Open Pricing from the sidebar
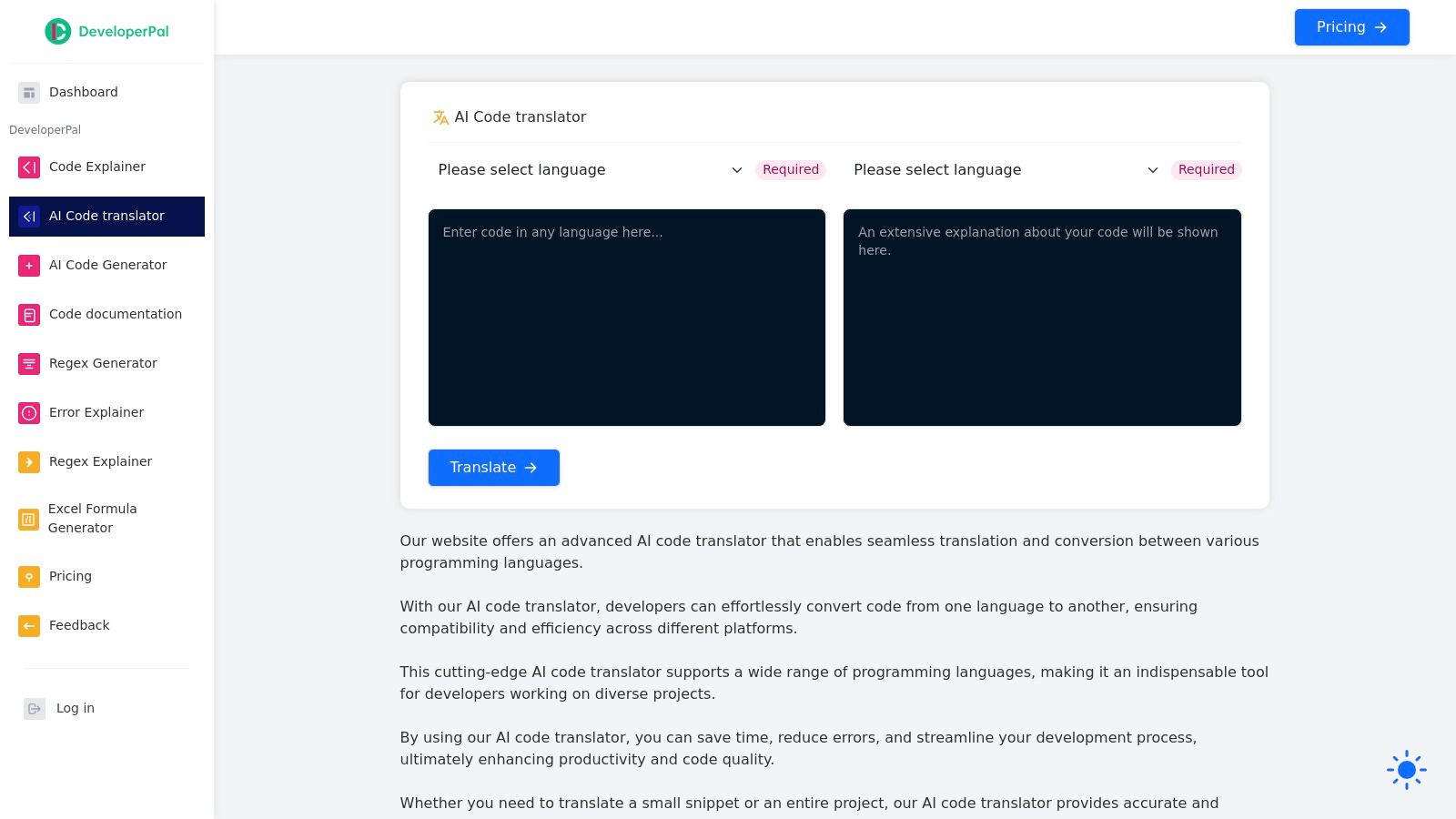Image resolution: width=1456 pixels, height=819 pixels. pyautogui.click(x=107, y=576)
